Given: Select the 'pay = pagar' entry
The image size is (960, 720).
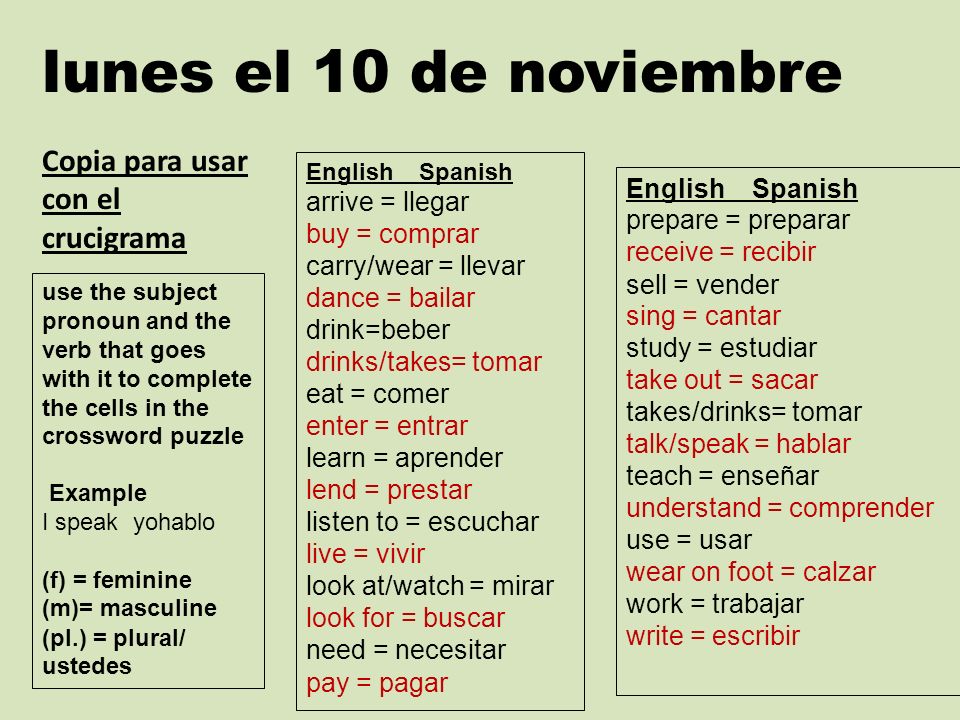Looking at the screenshot, I should click(377, 683).
